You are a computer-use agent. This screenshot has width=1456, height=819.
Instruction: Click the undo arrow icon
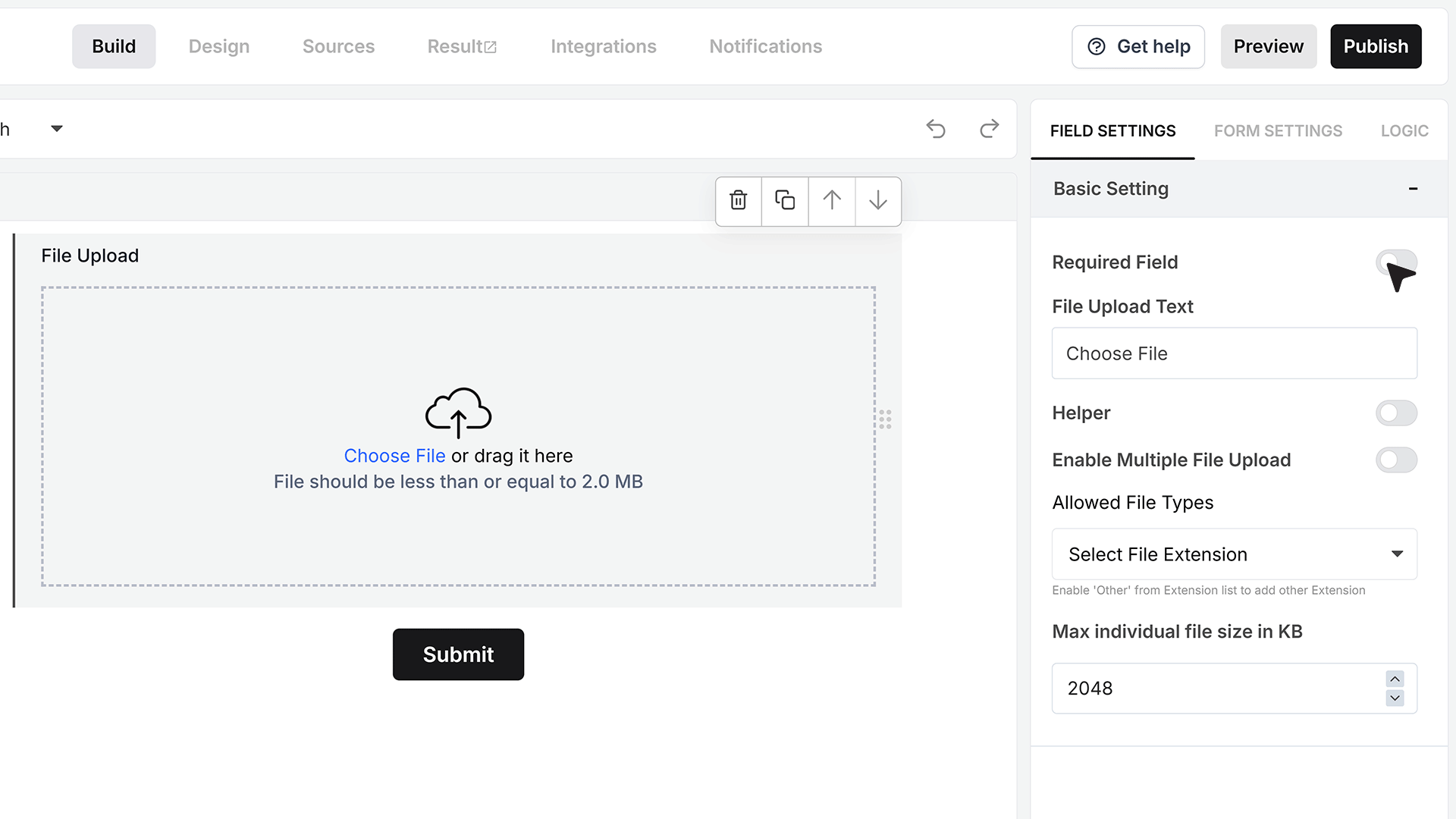pyautogui.click(x=936, y=129)
